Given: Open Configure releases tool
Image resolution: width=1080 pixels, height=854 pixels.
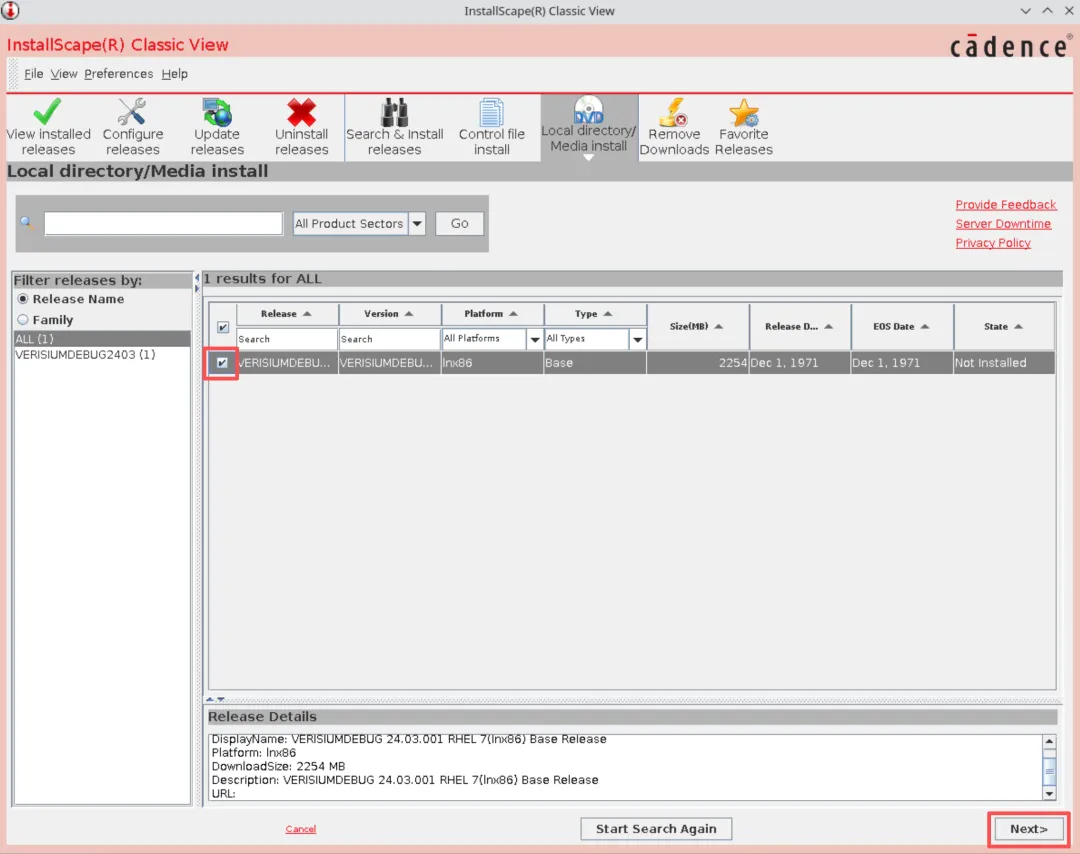Looking at the screenshot, I should coord(132,128).
